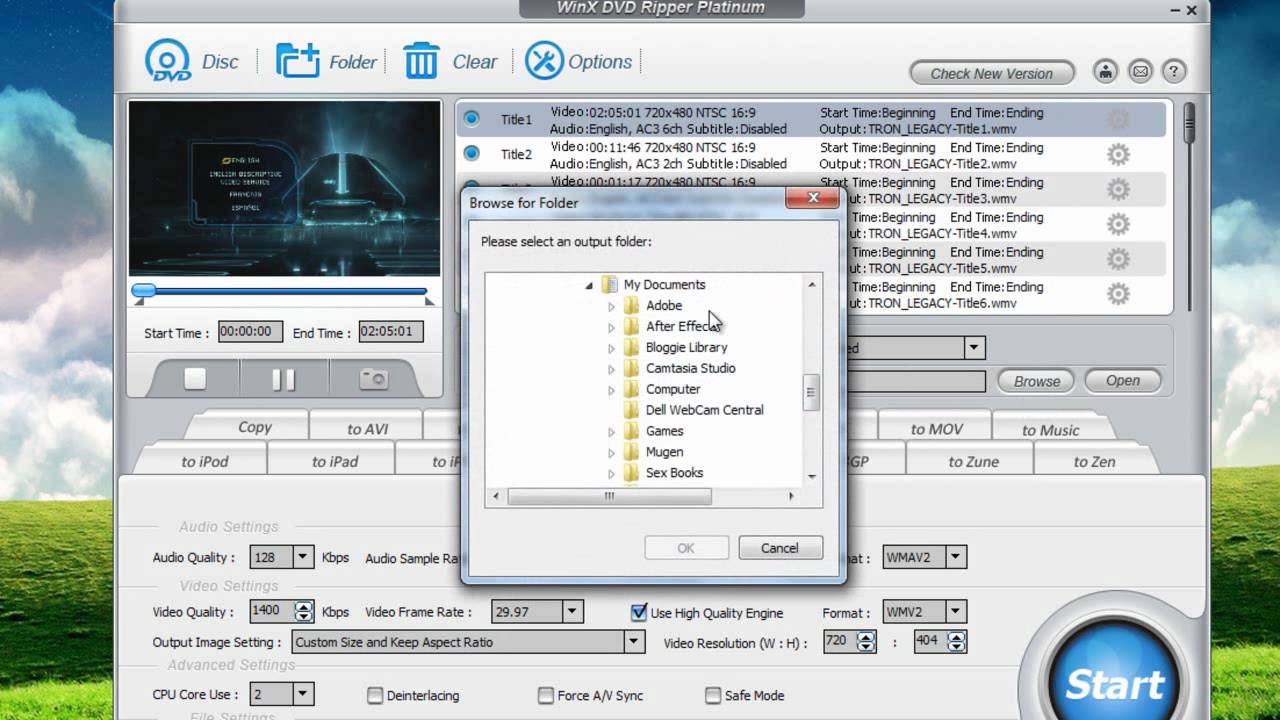Open WMV2 video format dropdown
The height and width of the screenshot is (720, 1280).
[x=956, y=611]
